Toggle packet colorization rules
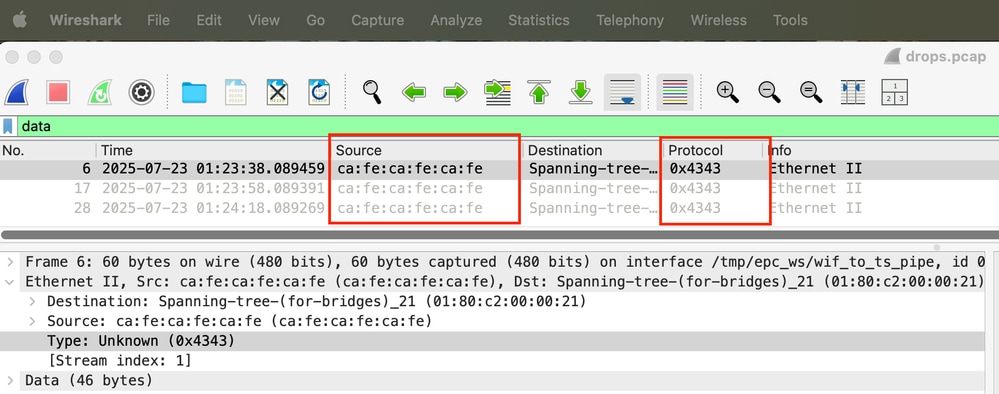 [675, 92]
